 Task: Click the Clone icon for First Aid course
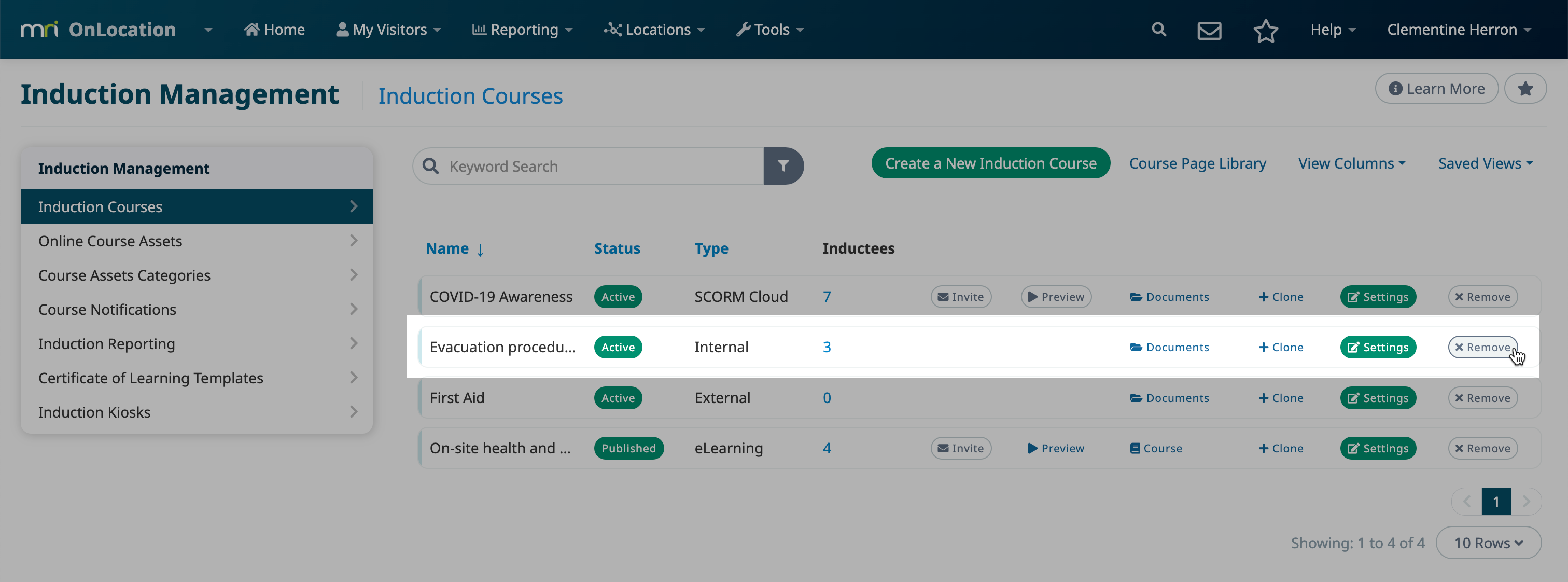click(1281, 397)
